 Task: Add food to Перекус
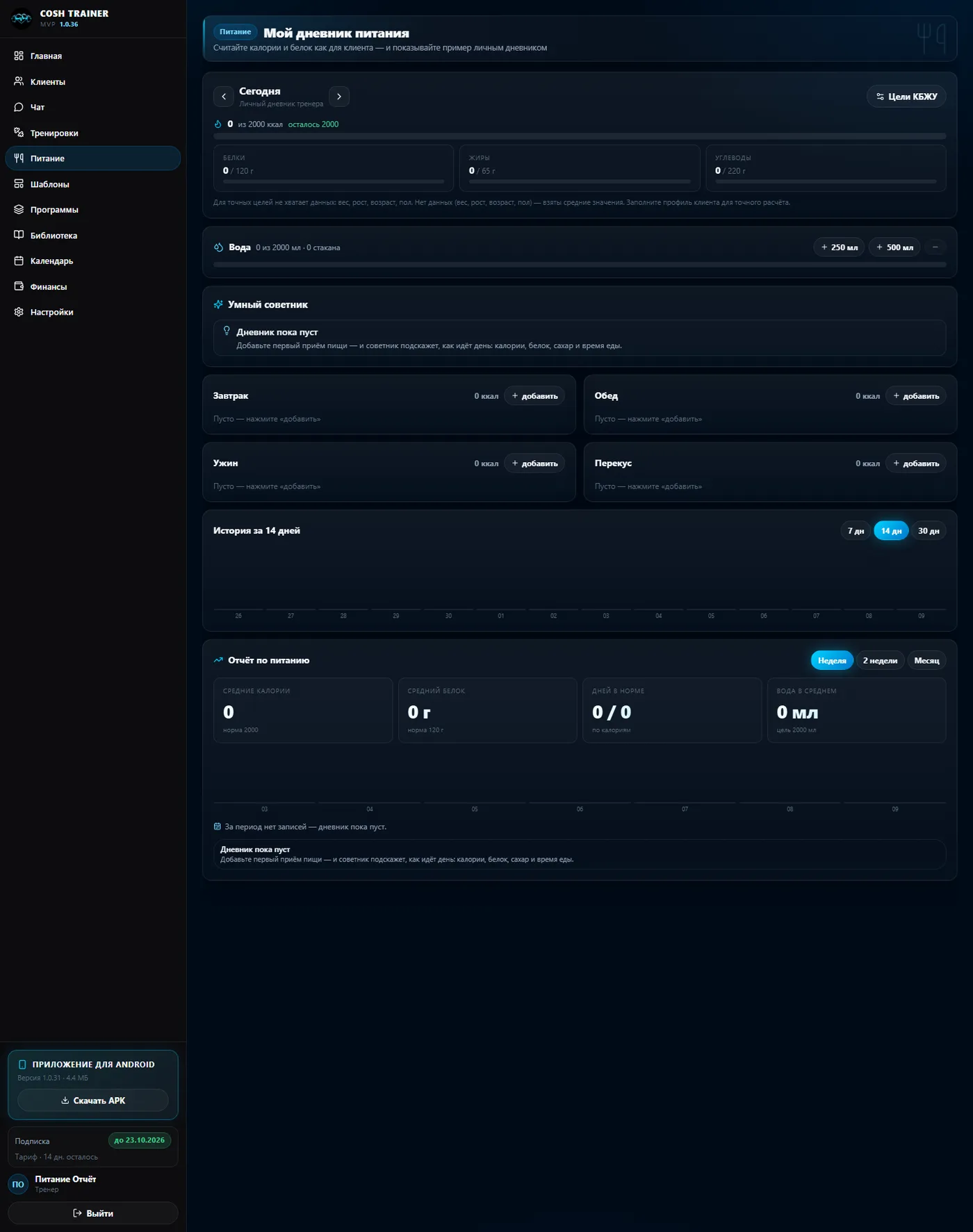pos(916,463)
